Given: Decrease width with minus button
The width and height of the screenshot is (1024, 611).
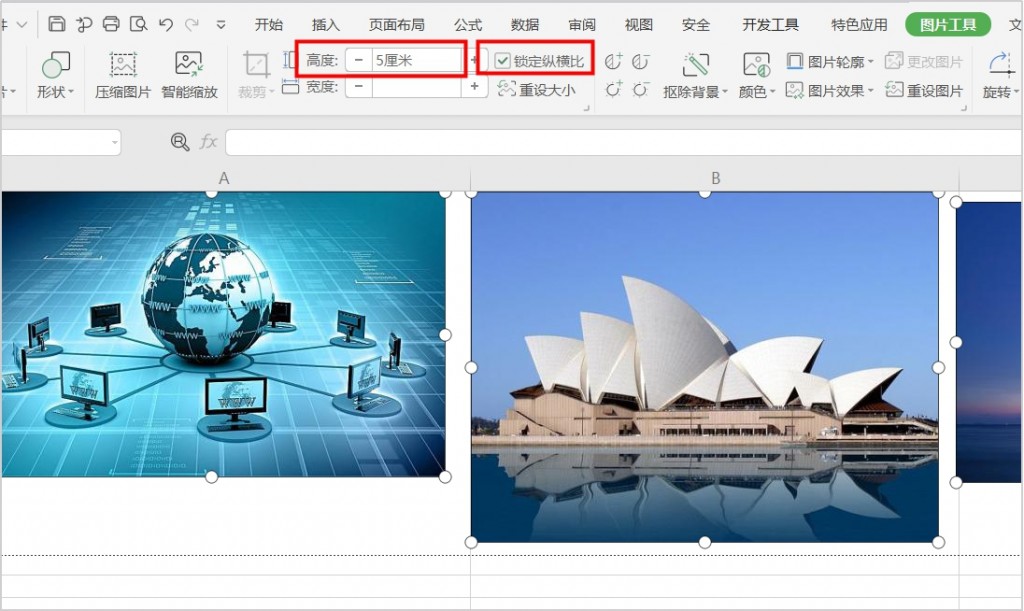Looking at the screenshot, I should (359, 86).
